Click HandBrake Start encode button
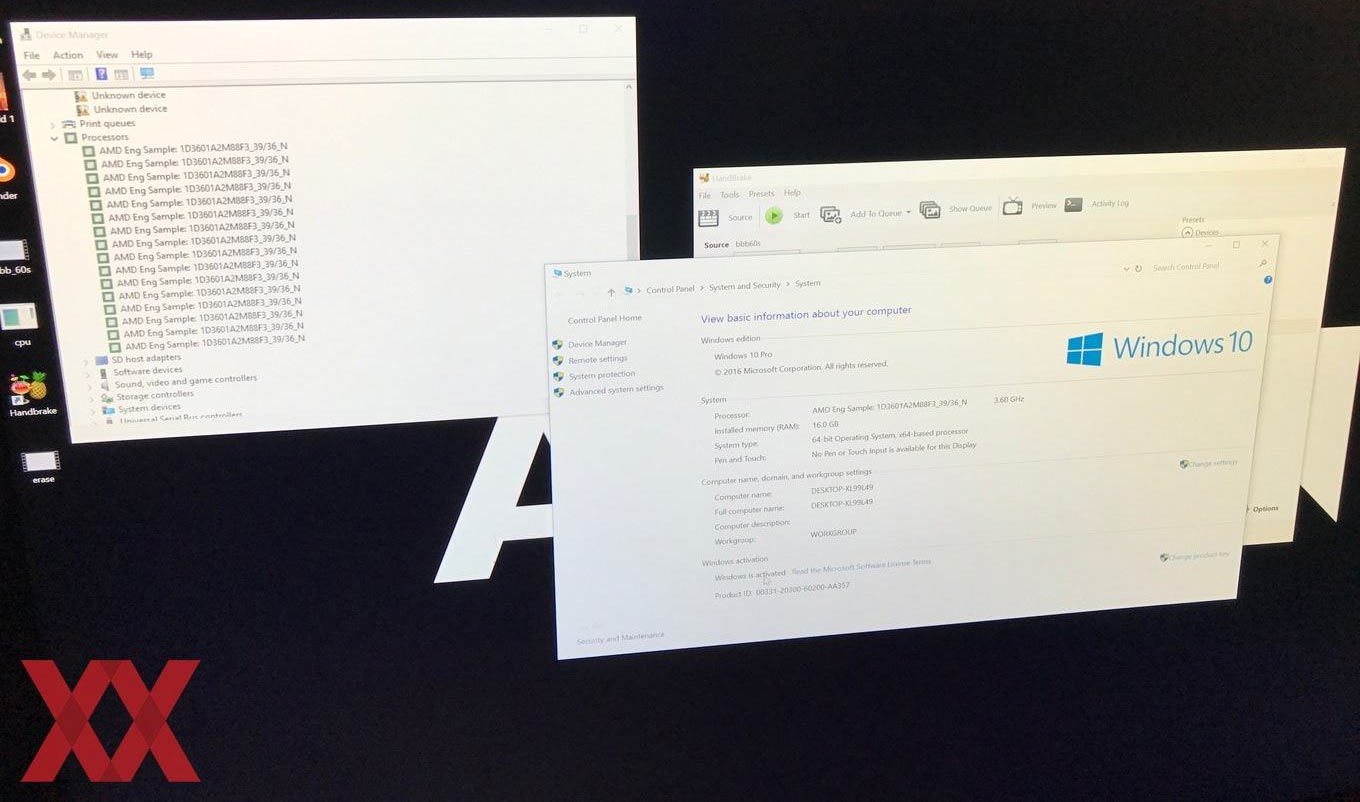 click(x=774, y=215)
